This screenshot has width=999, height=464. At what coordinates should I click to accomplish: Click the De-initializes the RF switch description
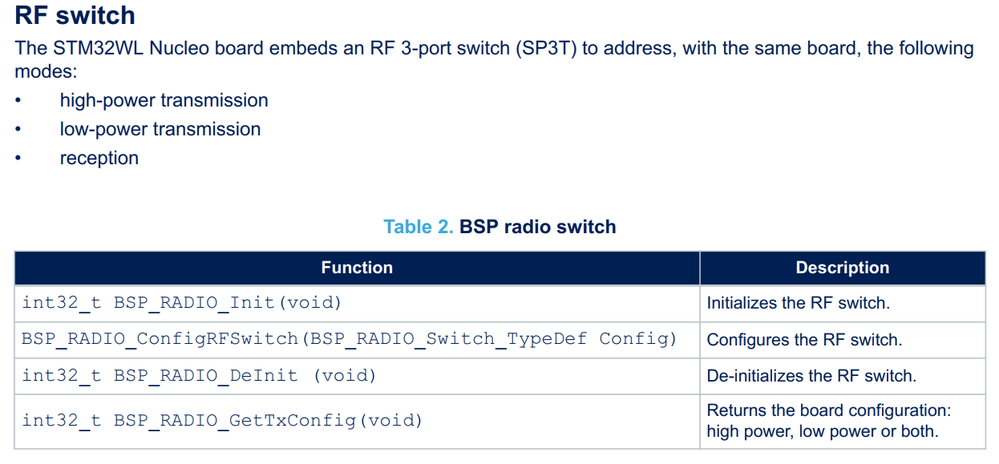click(812, 376)
